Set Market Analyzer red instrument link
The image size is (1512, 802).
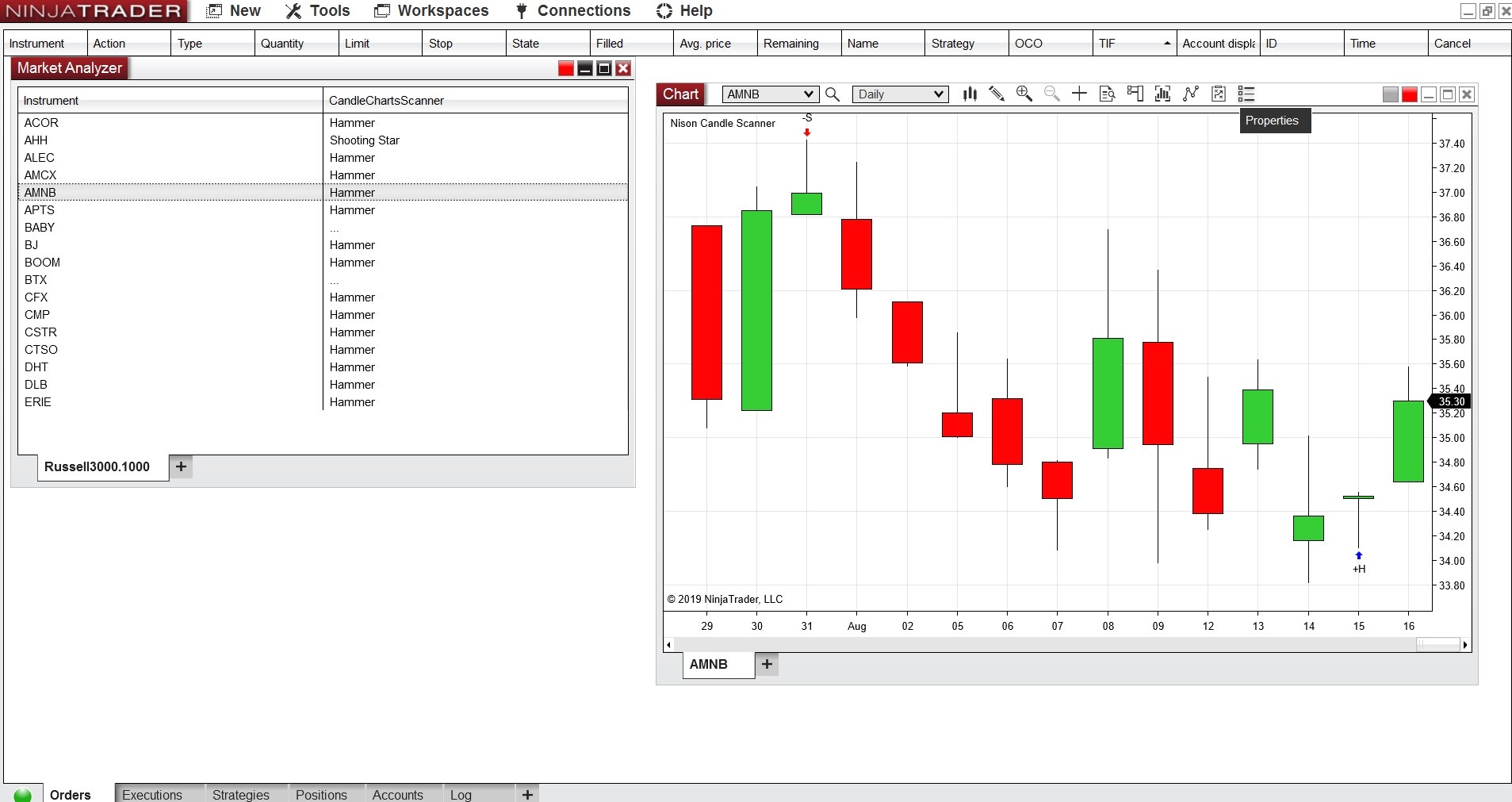coord(566,68)
